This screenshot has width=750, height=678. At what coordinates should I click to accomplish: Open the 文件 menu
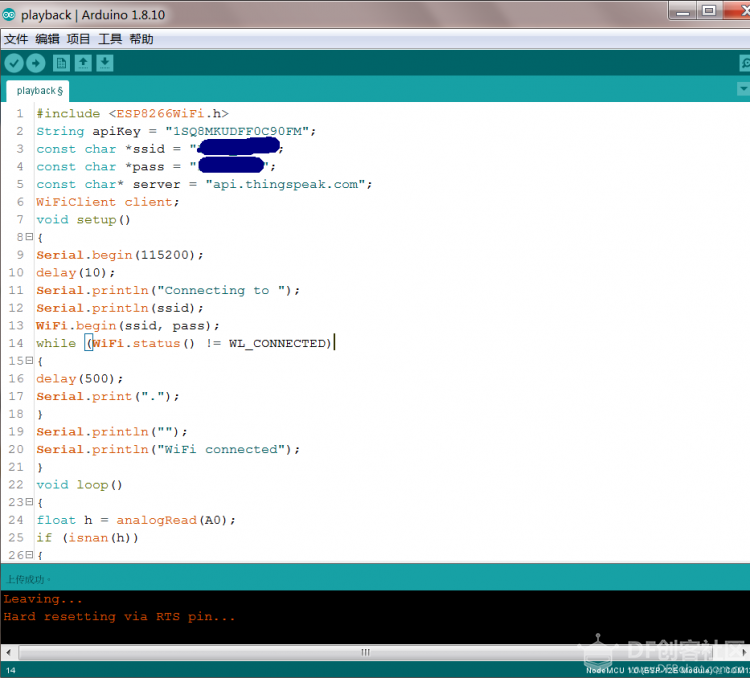(16, 39)
